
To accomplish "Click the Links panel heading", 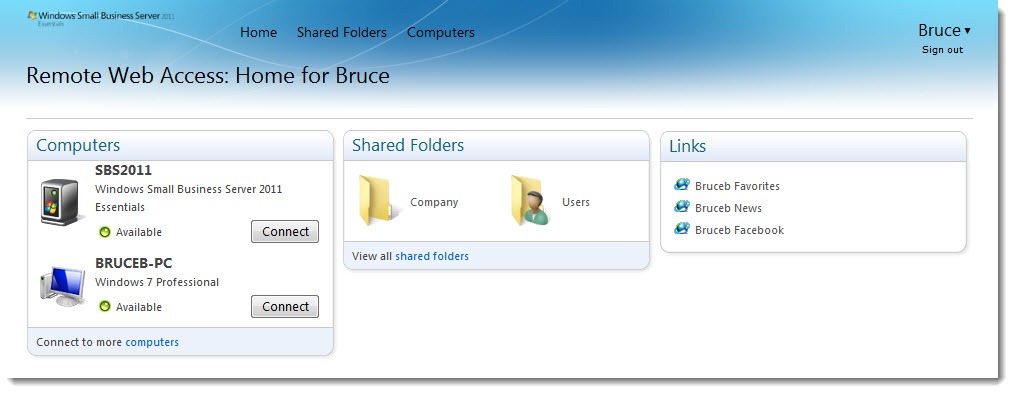I will click(687, 147).
